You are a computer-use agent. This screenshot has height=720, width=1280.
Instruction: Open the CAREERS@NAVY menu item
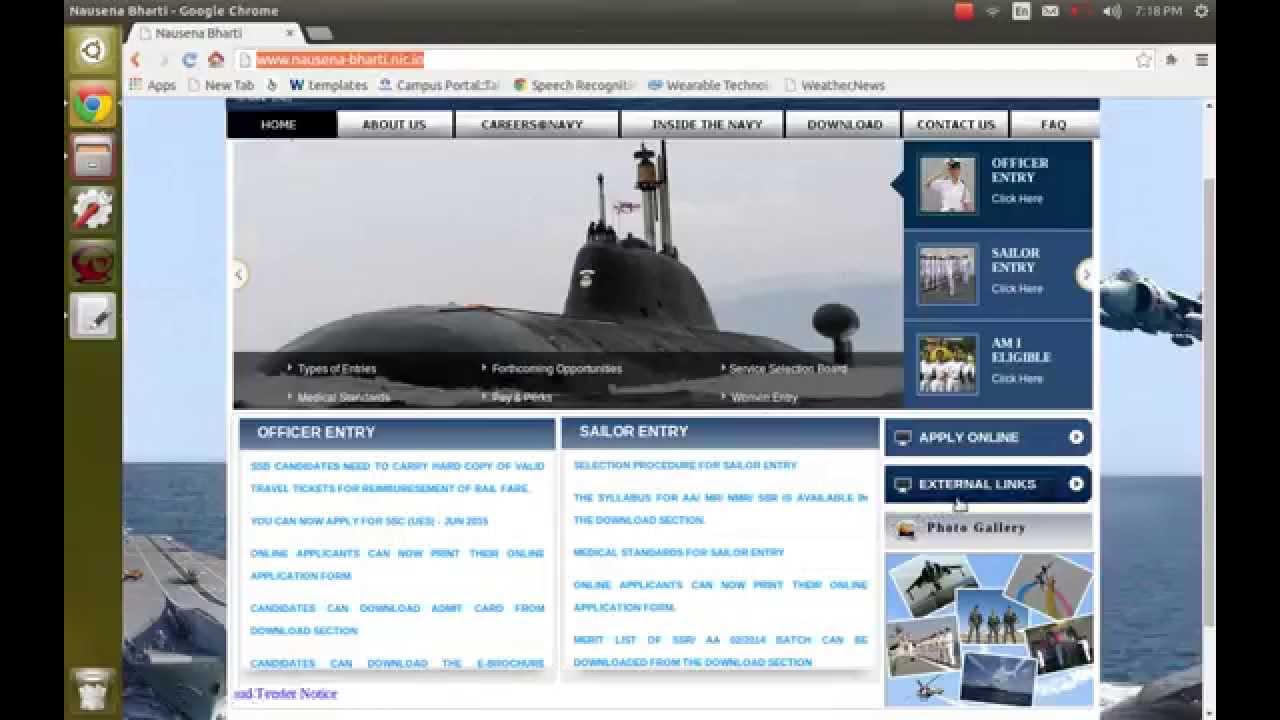click(537, 124)
